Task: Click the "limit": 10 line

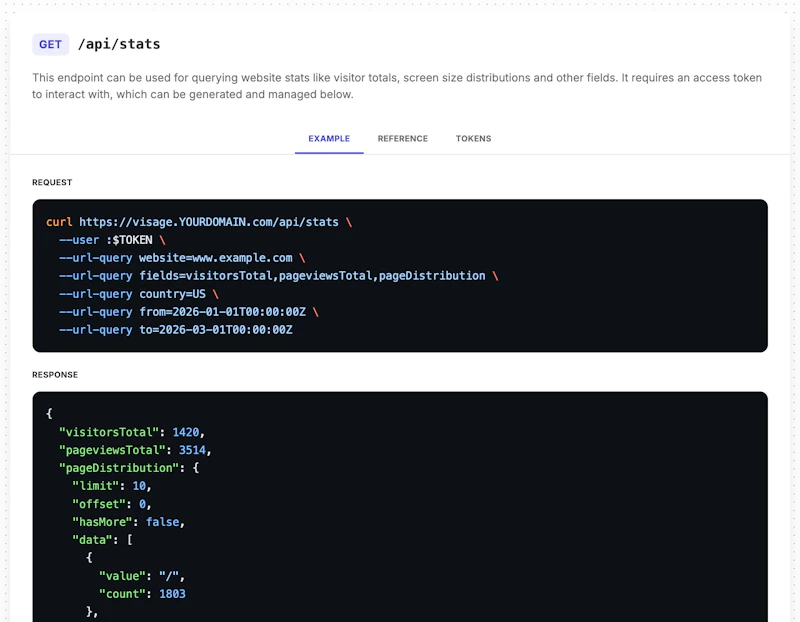Action: 112,486
